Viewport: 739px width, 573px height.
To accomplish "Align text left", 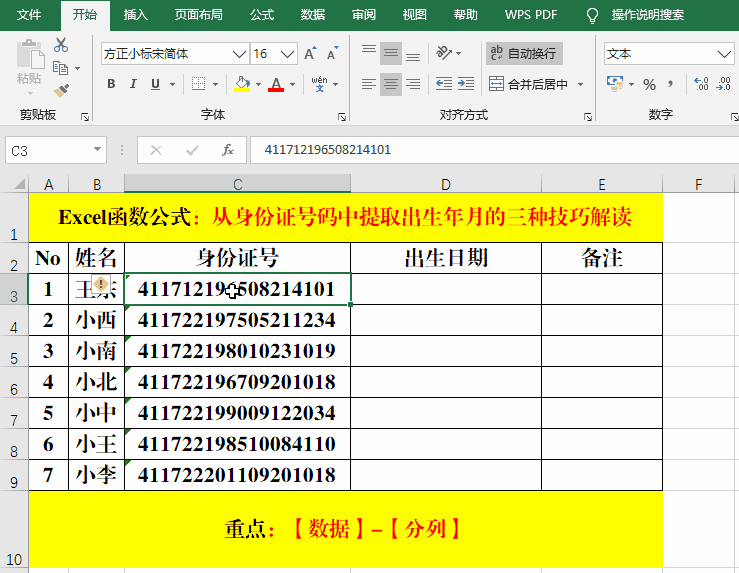I will (369, 84).
